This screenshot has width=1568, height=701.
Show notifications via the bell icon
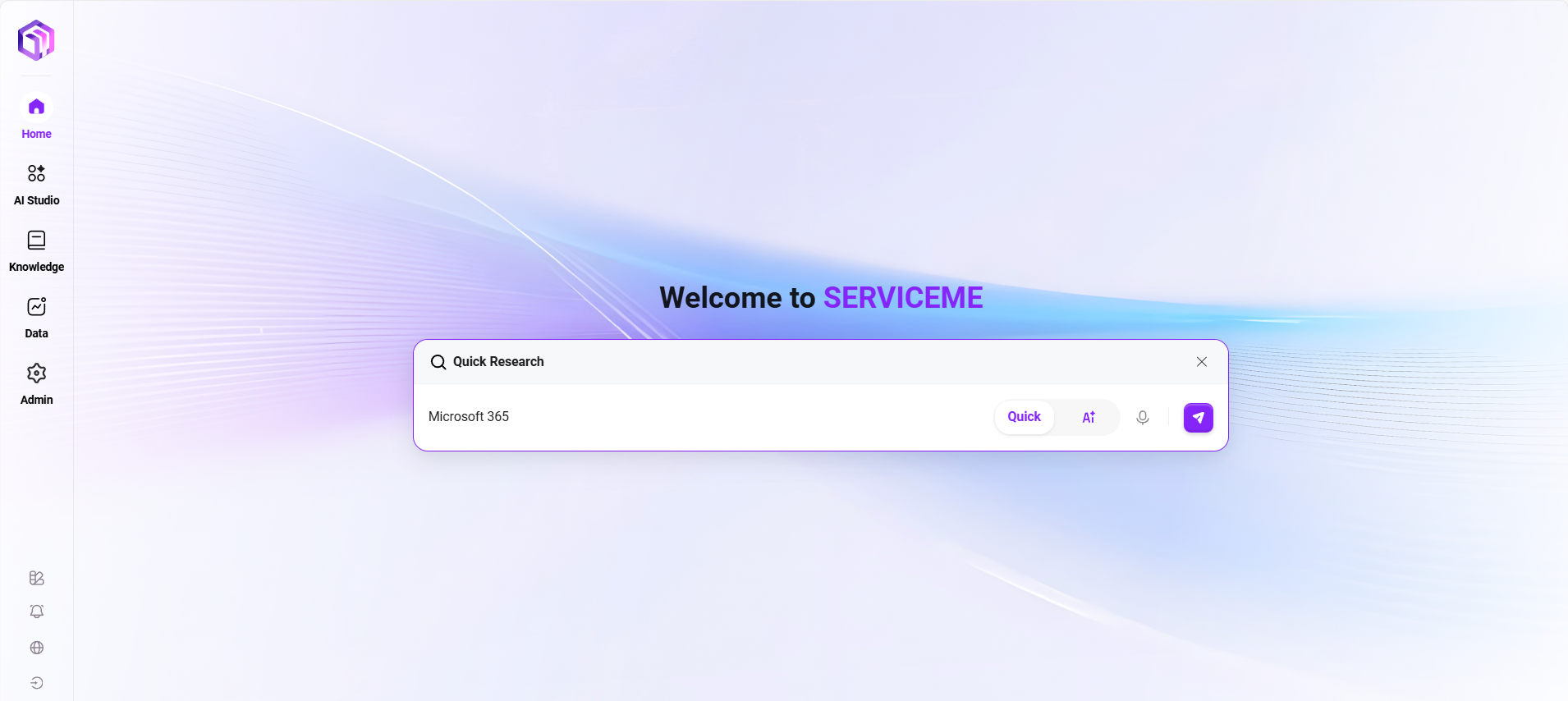(36, 612)
